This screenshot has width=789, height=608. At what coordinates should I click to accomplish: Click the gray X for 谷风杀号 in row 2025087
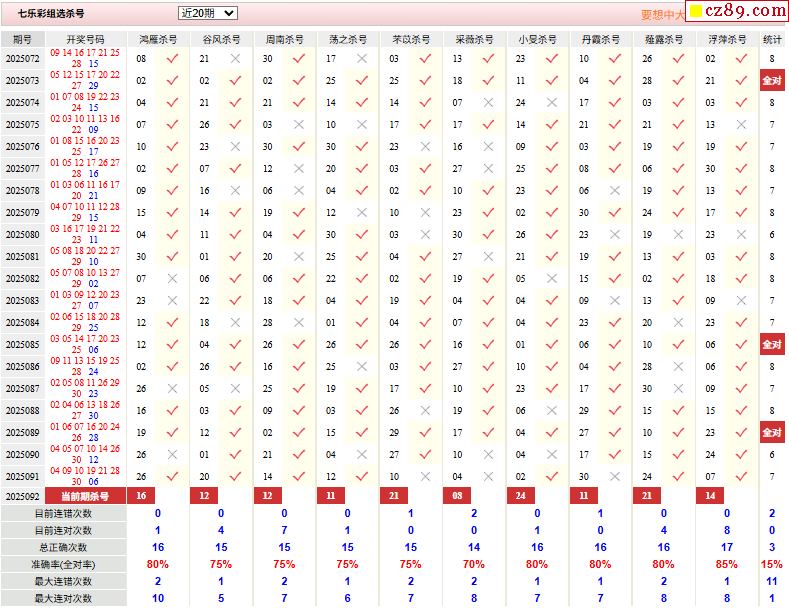[235, 389]
